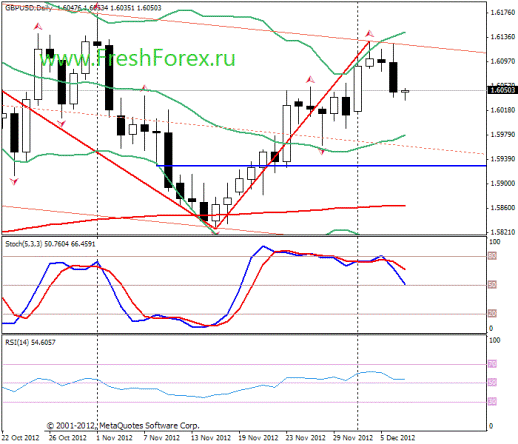The image size is (518, 444).
Task: Click the 26 Oct 2012 date label
Action: [x=68, y=437]
